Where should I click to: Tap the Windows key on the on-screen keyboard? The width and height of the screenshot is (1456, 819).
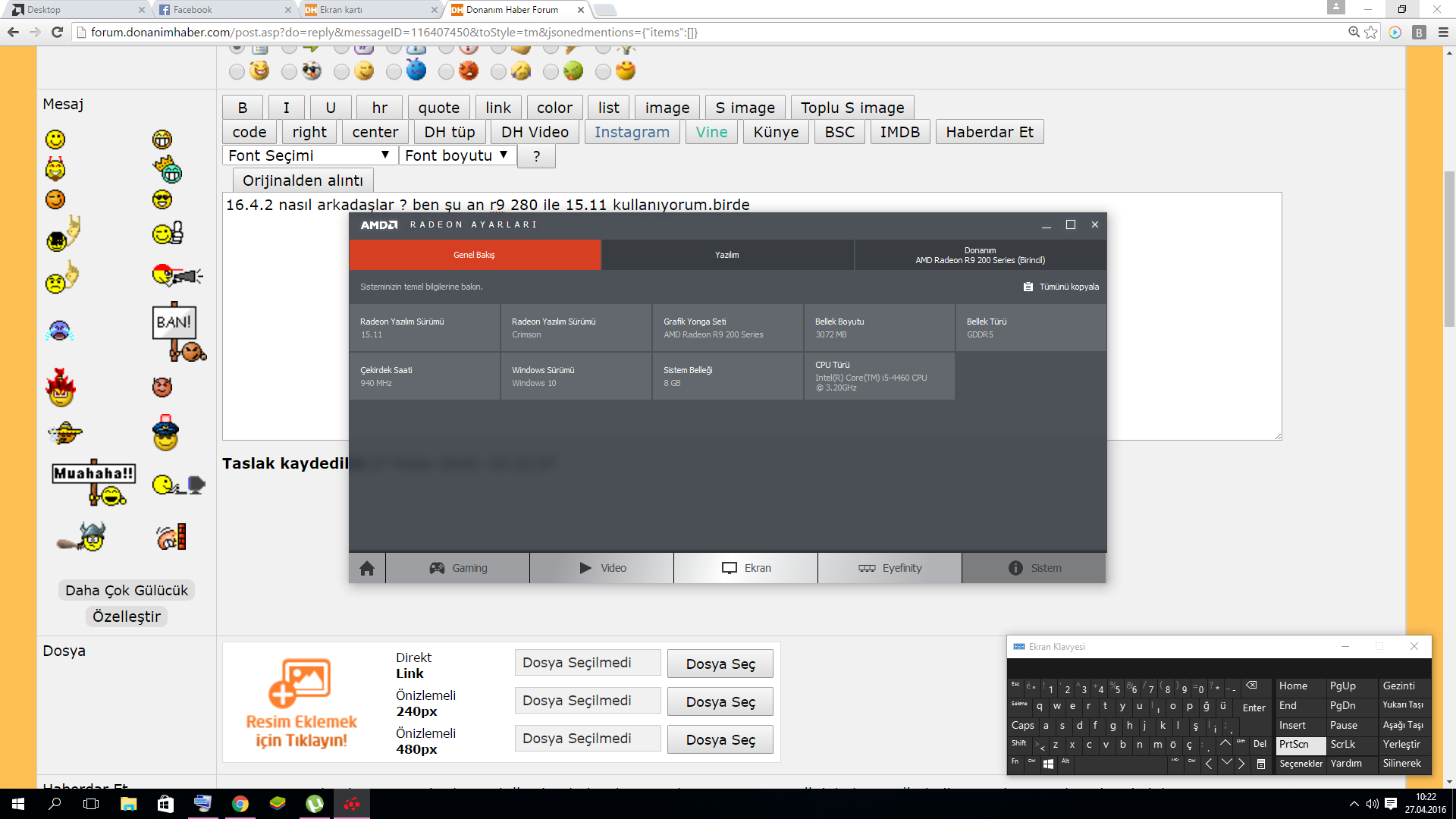(x=1048, y=764)
